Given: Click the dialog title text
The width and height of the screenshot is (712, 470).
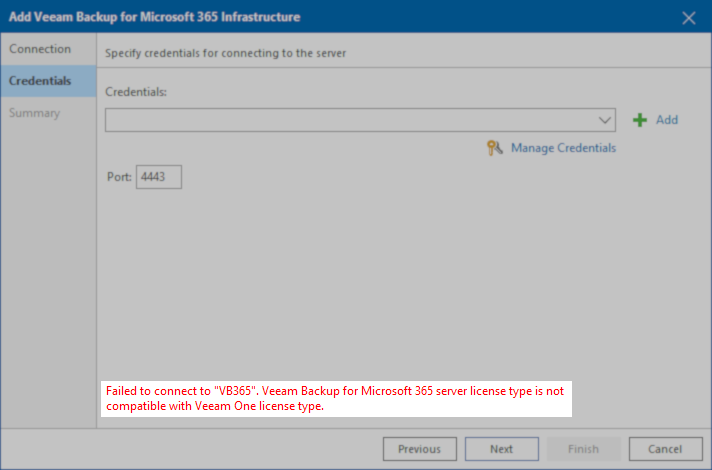Looking at the screenshot, I should 154,17.
